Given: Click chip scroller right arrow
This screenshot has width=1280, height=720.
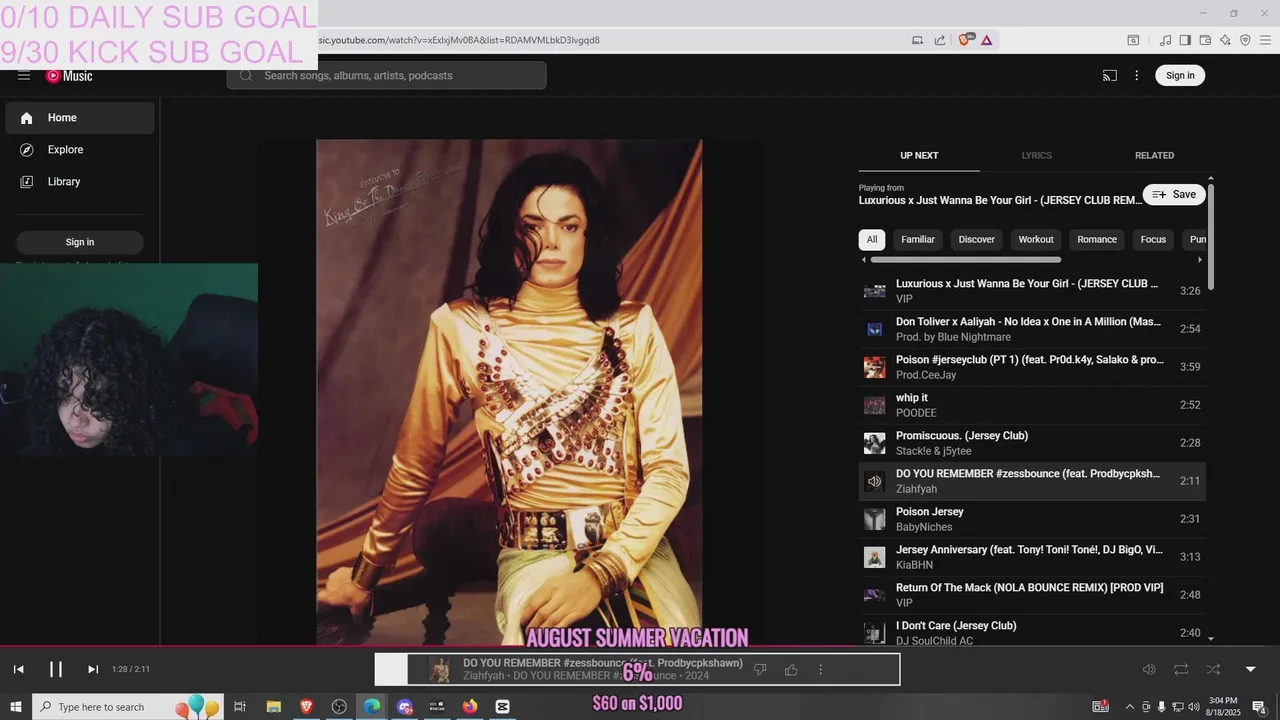Looking at the screenshot, I should coord(1200,260).
